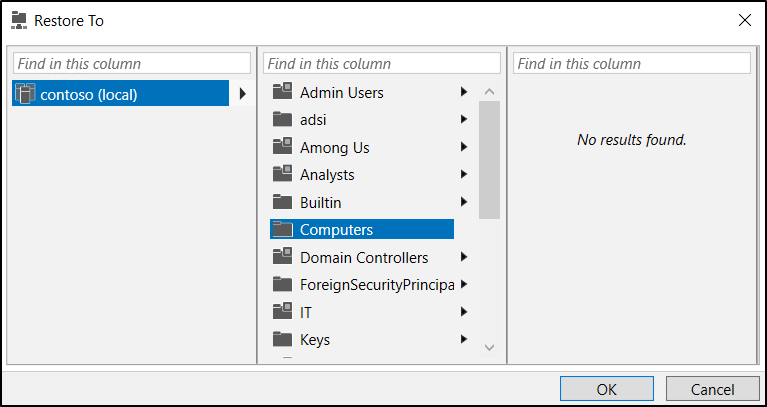Select the adsi entry
This screenshot has height=407, width=767.
tap(362, 119)
